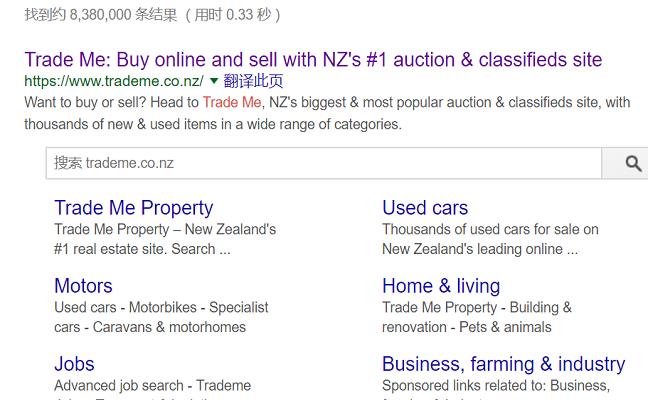The width and height of the screenshot is (648, 400).
Task: Go to the Used cars sitelink
Action: (424, 208)
